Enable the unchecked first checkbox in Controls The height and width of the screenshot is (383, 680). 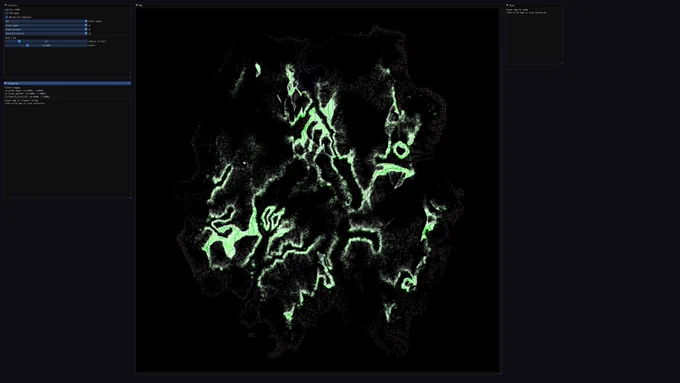point(7,13)
